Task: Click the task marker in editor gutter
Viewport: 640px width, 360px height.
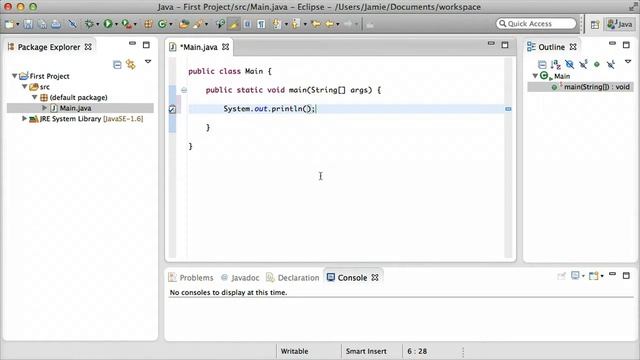Action: pos(172,109)
